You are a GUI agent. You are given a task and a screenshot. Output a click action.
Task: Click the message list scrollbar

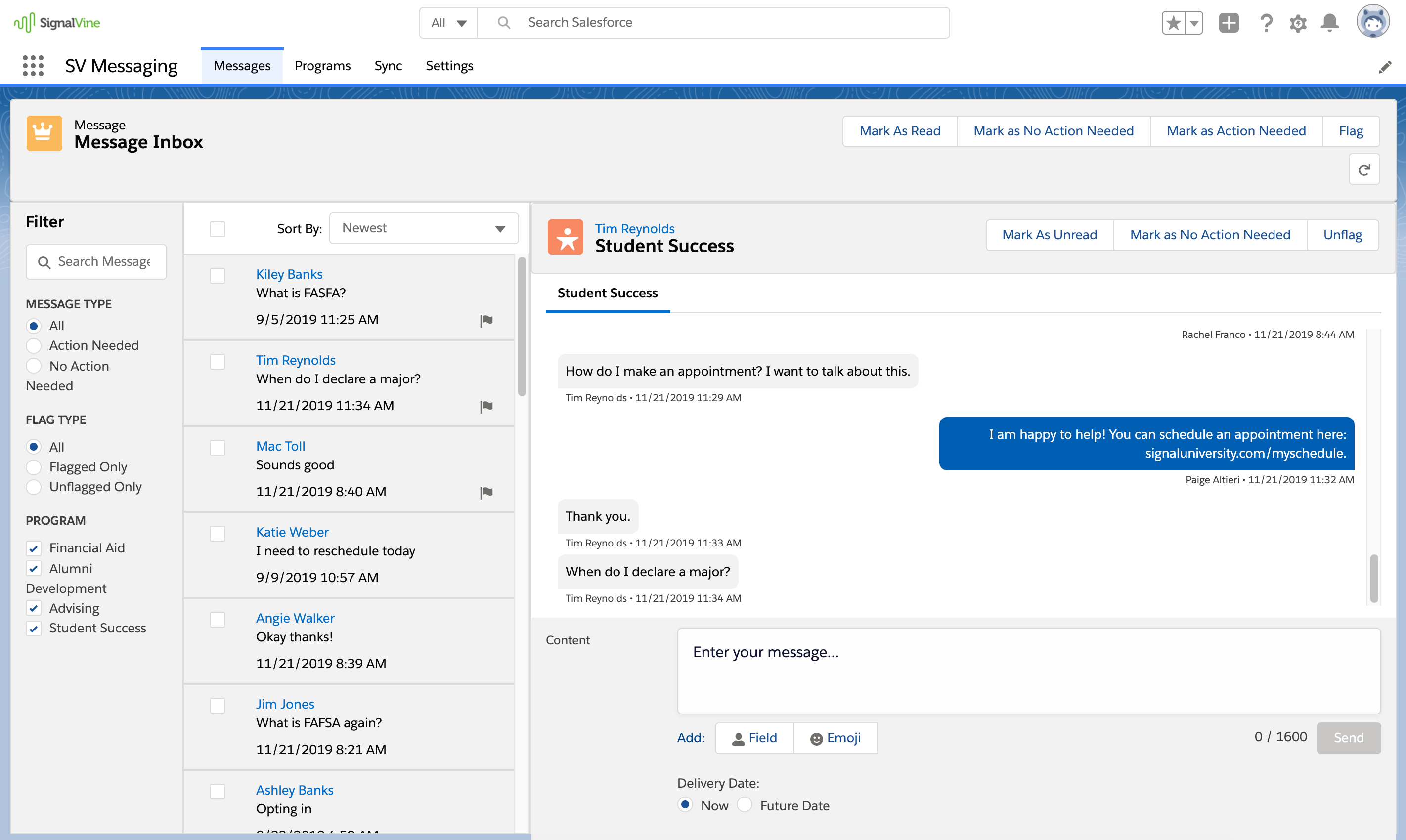click(x=522, y=327)
